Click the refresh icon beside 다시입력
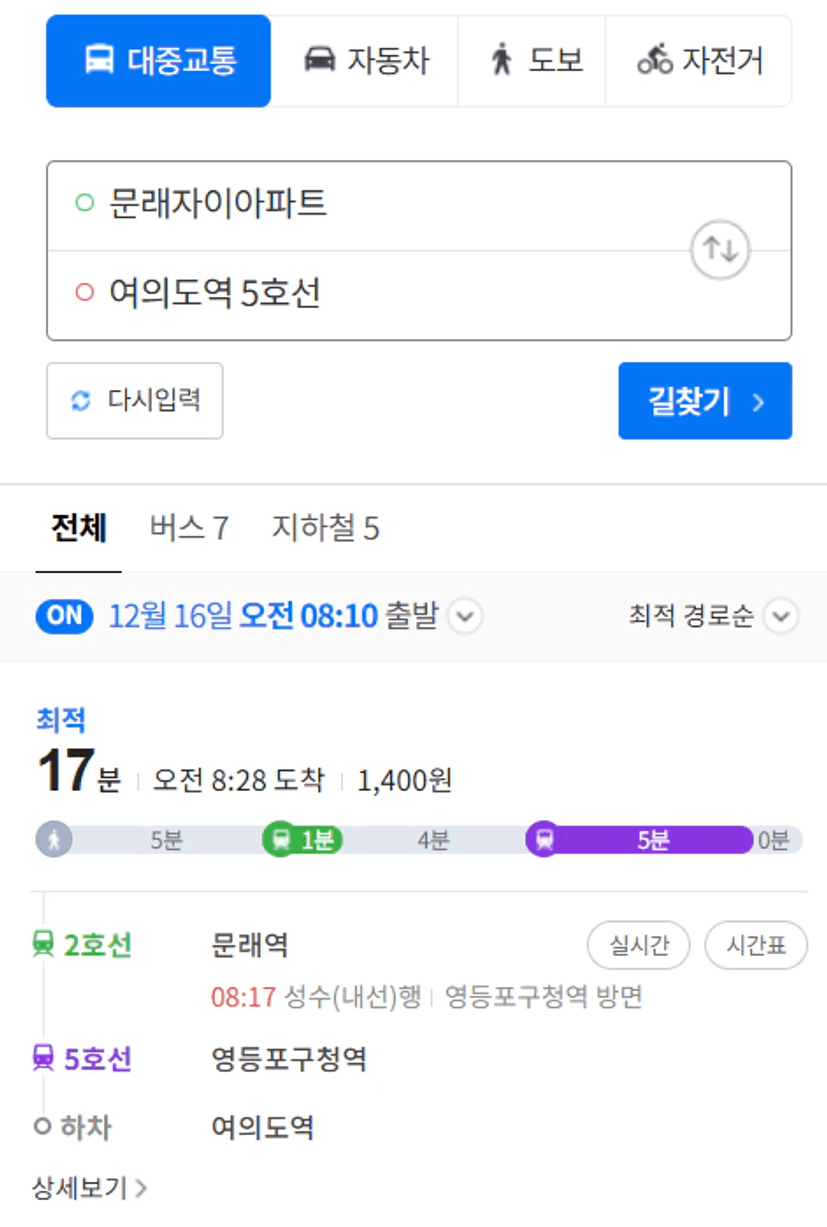Image resolution: width=827 pixels, height=1227 pixels. pyautogui.click(x=80, y=401)
